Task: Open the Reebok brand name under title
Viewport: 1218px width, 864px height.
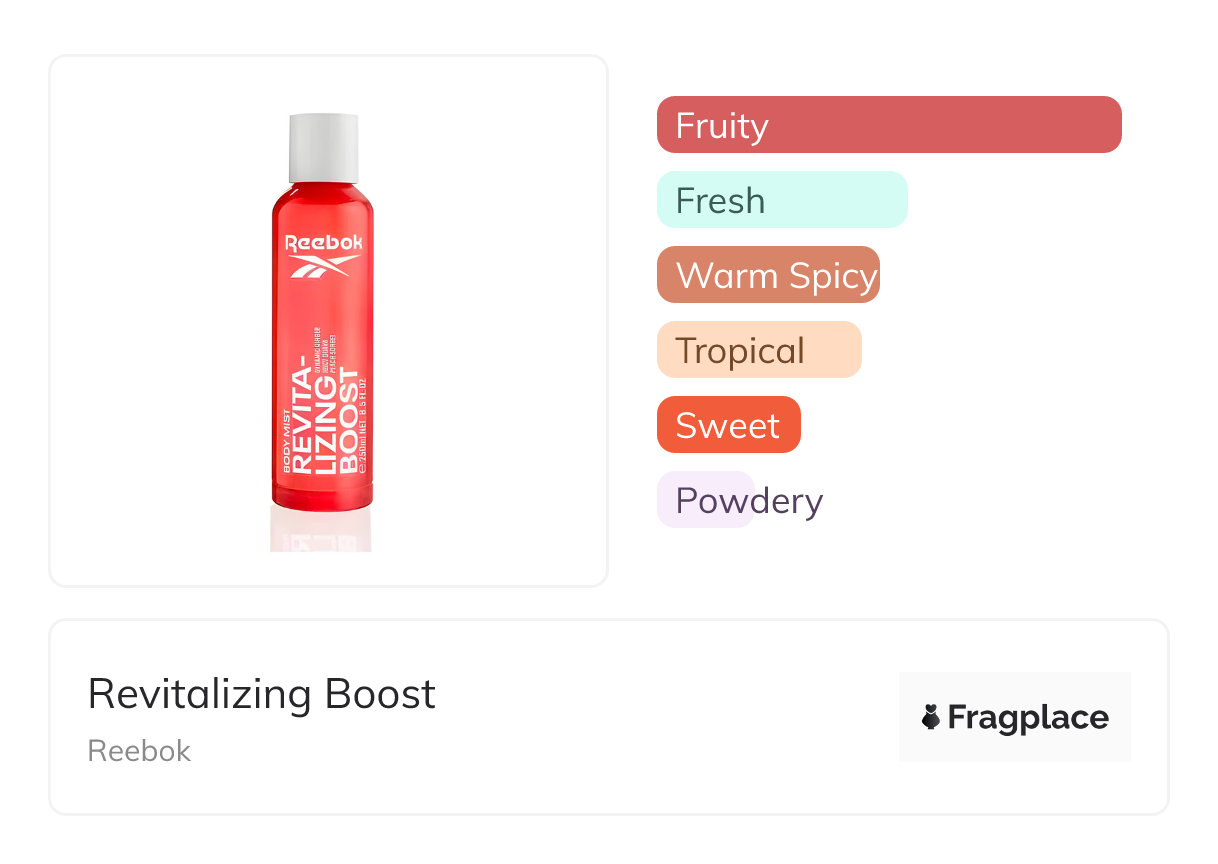Action: (139, 751)
